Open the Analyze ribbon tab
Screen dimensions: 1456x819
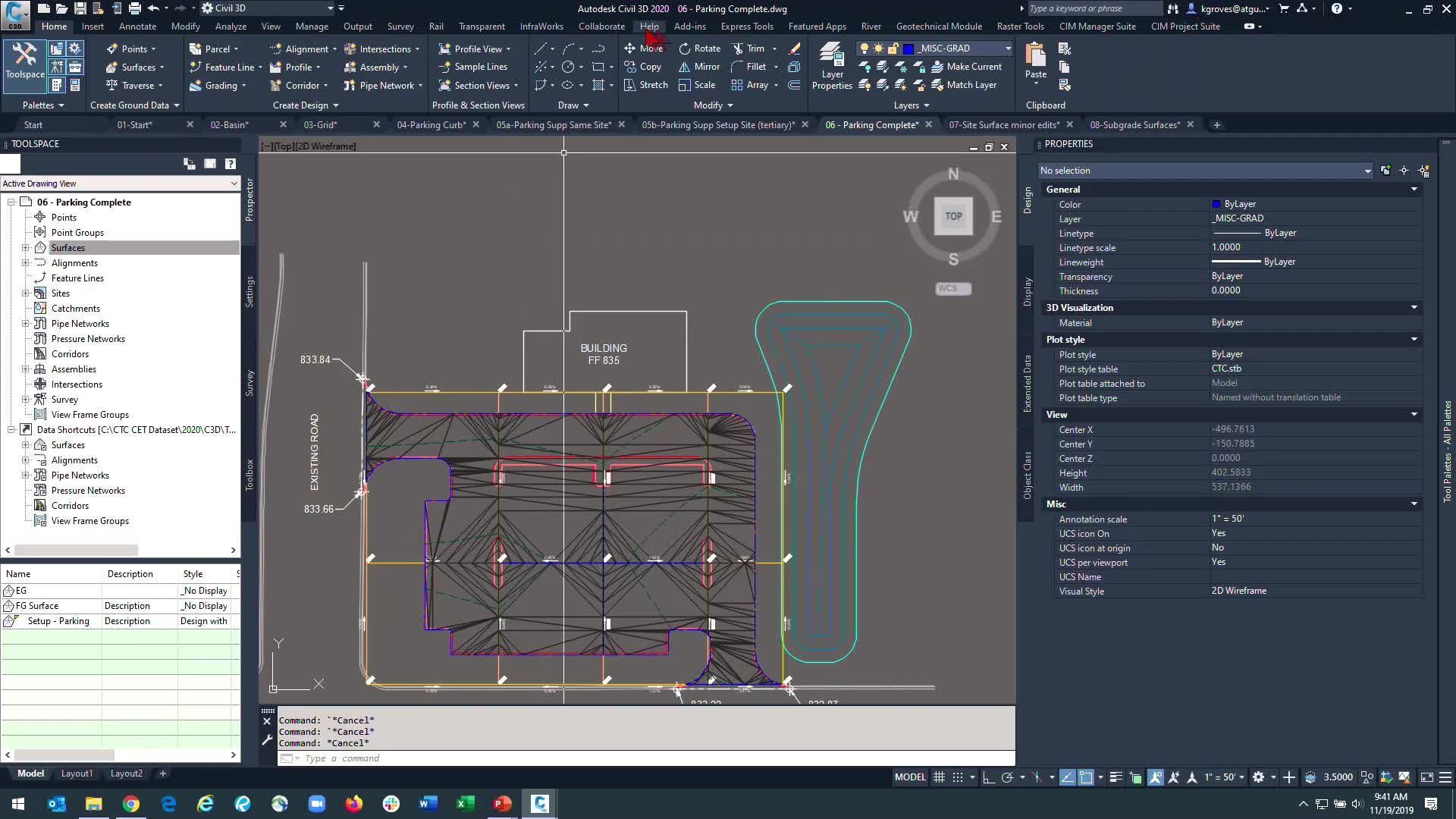pyautogui.click(x=231, y=27)
